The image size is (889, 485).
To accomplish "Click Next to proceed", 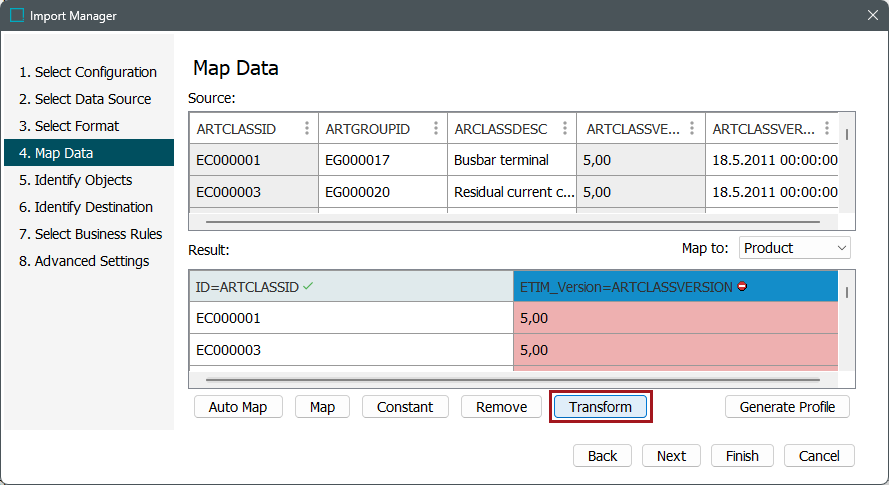I will (671, 456).
